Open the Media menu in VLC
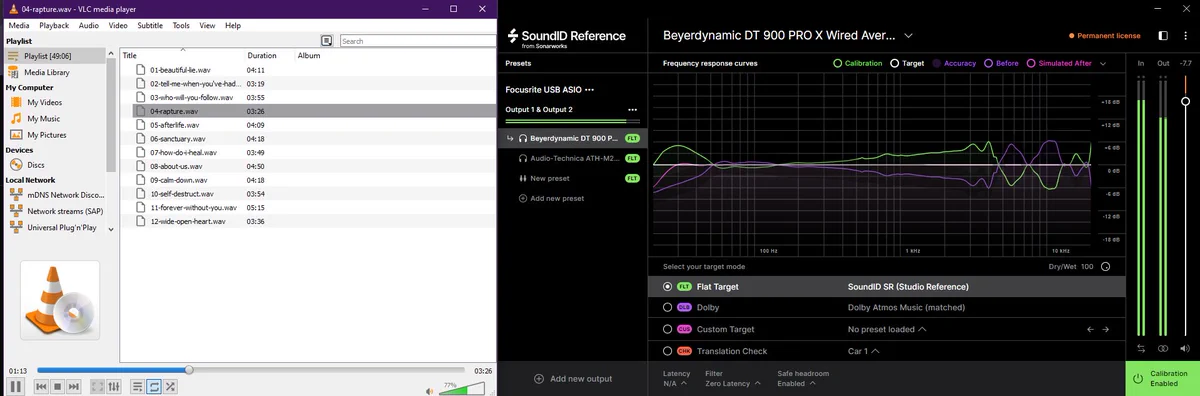The height and width of the screenshot is (396, 1200). coord(19,25)
